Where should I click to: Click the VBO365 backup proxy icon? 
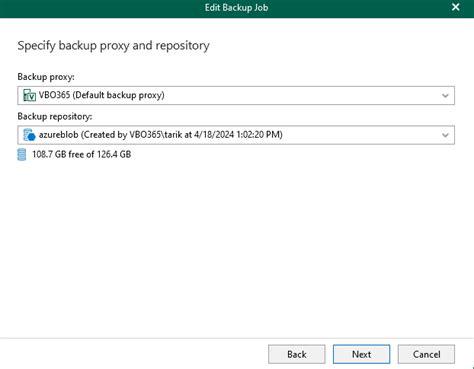point(29,95)
